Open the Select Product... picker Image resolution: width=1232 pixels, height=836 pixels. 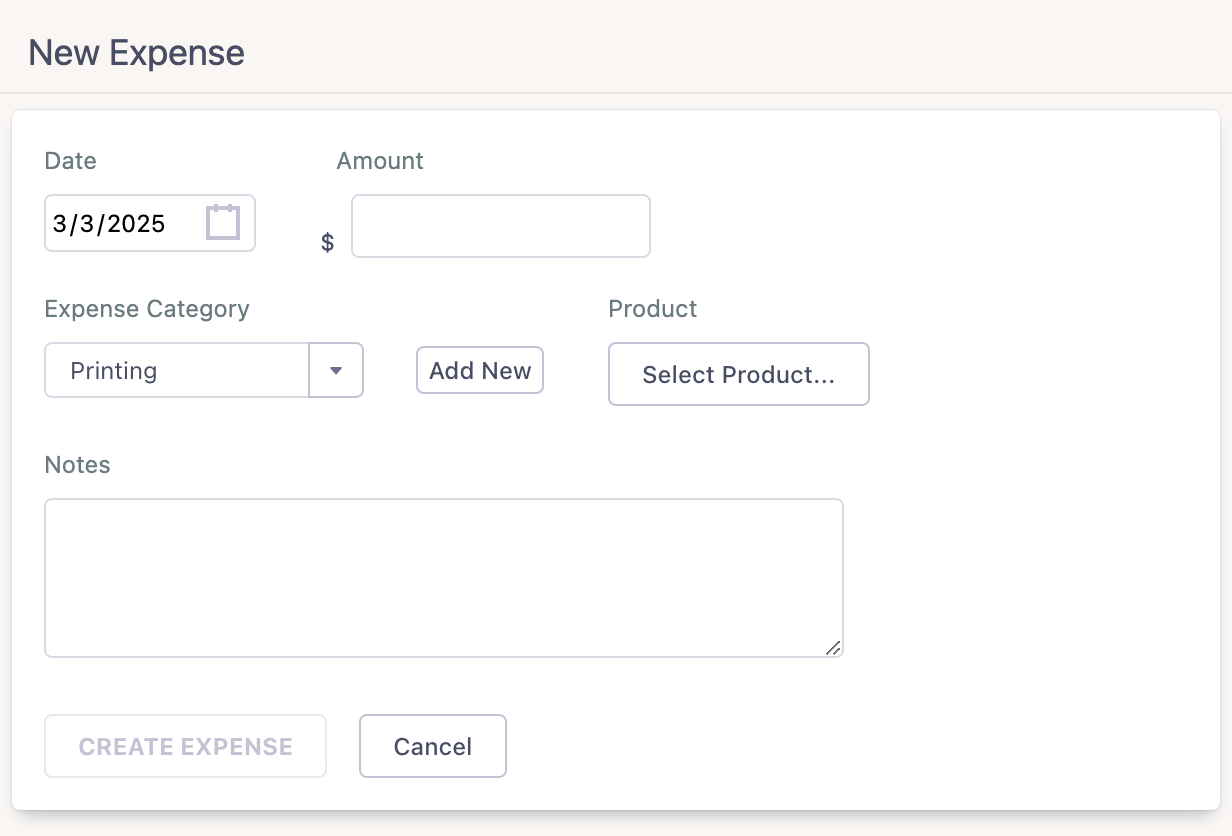[738, 375]
